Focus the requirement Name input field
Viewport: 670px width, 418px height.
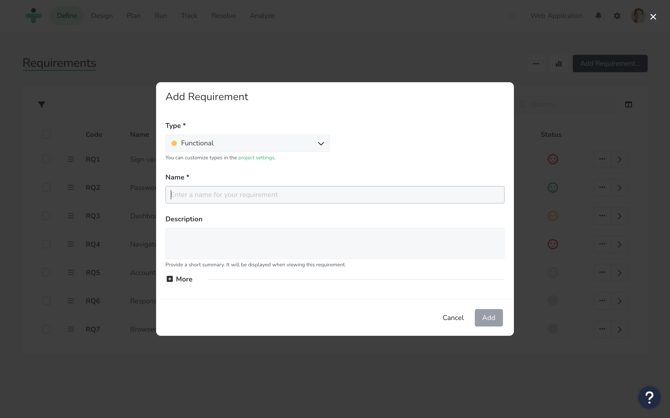tap(334, 195)
